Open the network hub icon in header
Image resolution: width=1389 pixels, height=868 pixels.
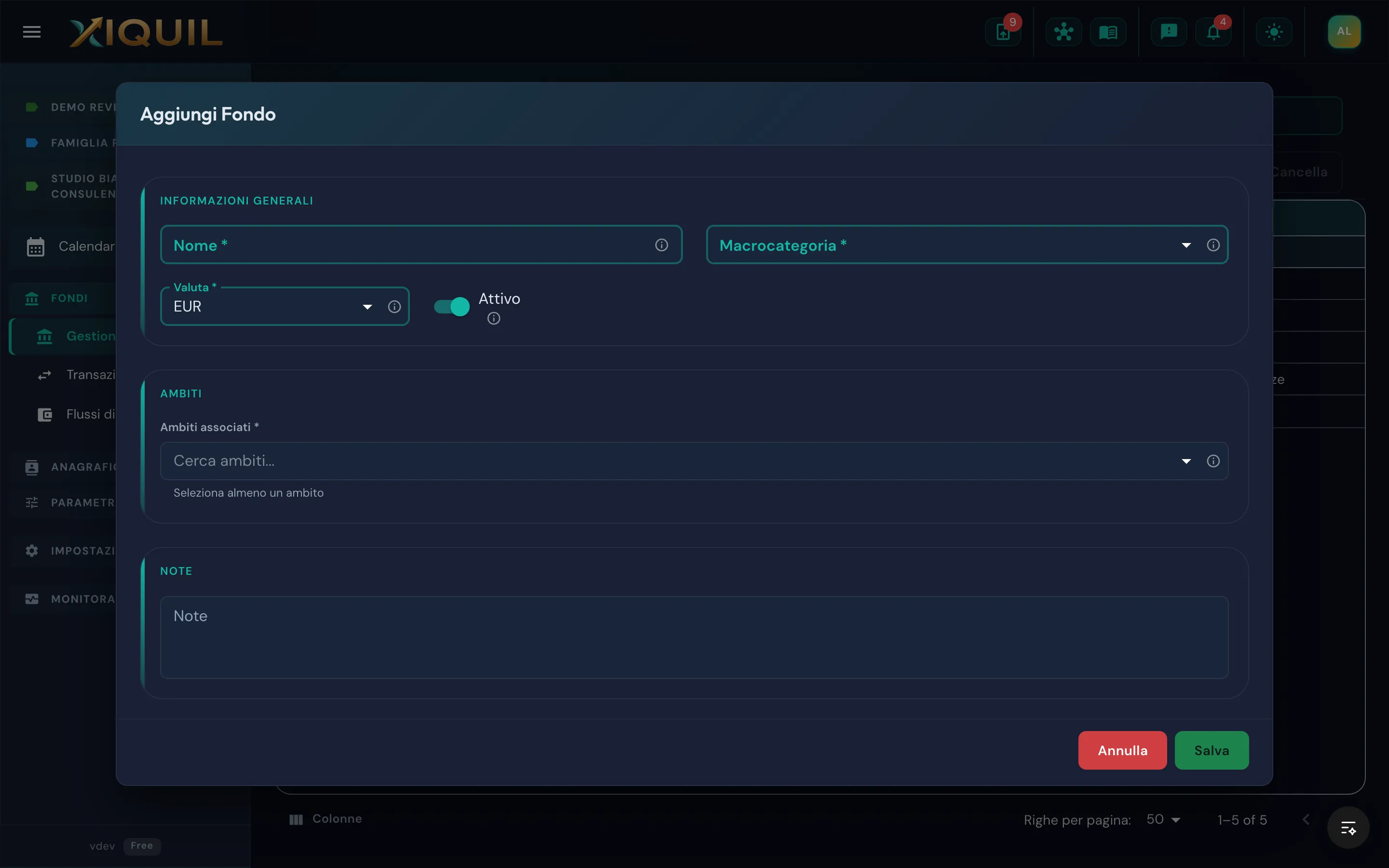click(x=1063, y=31)
